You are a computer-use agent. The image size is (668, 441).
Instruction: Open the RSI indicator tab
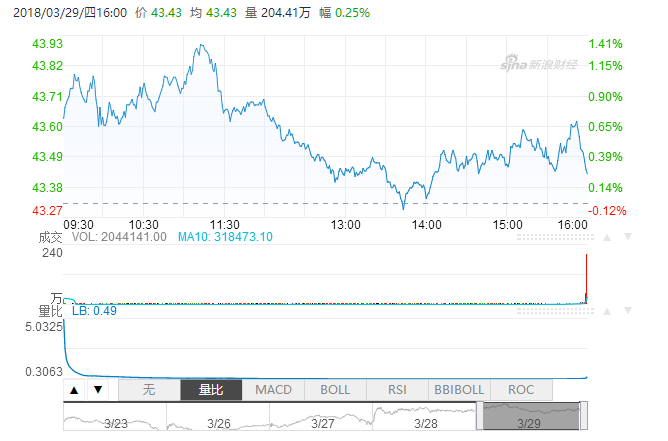click(397, 390)
